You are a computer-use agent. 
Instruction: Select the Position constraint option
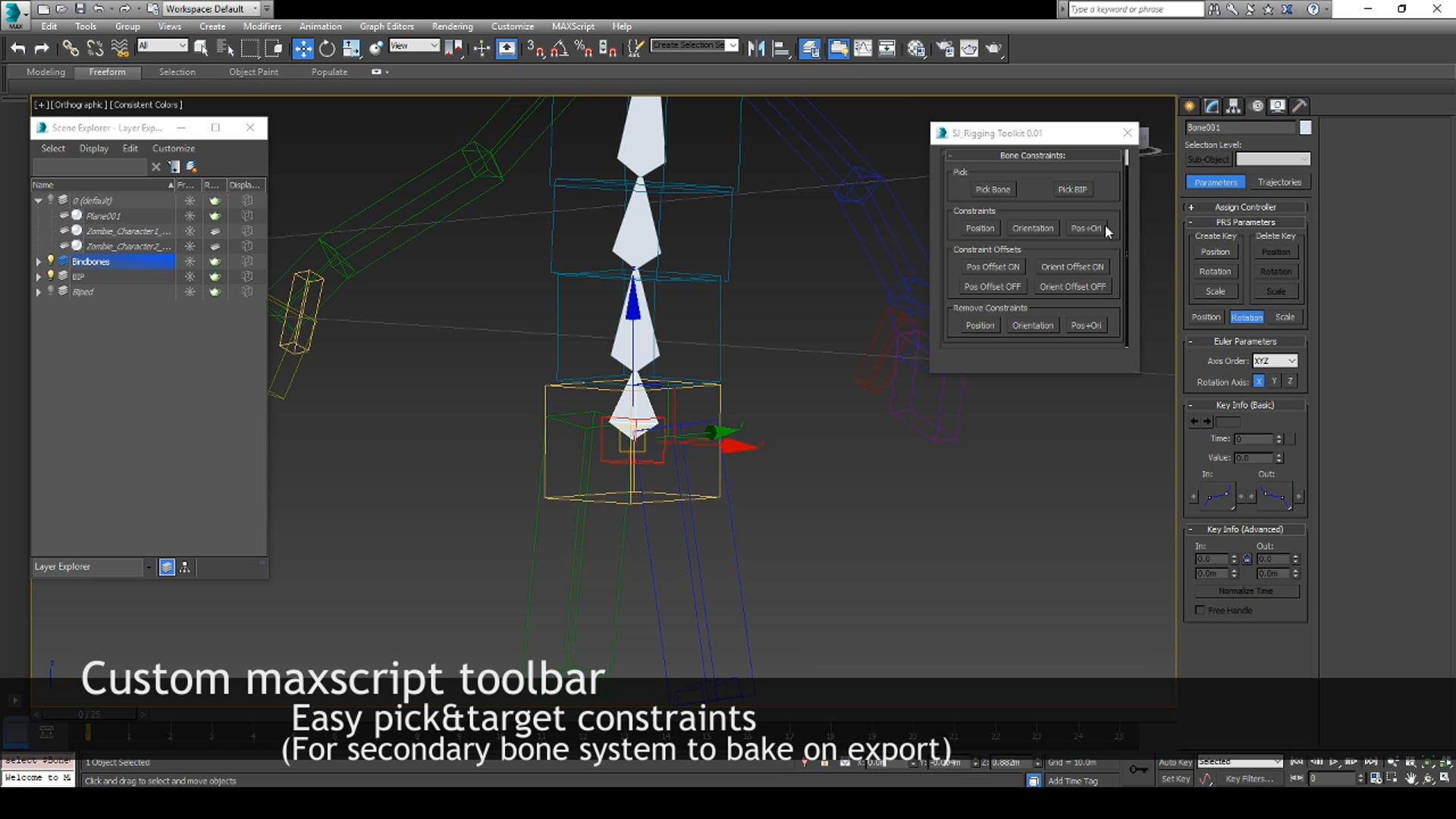click(x=980, y=228)
